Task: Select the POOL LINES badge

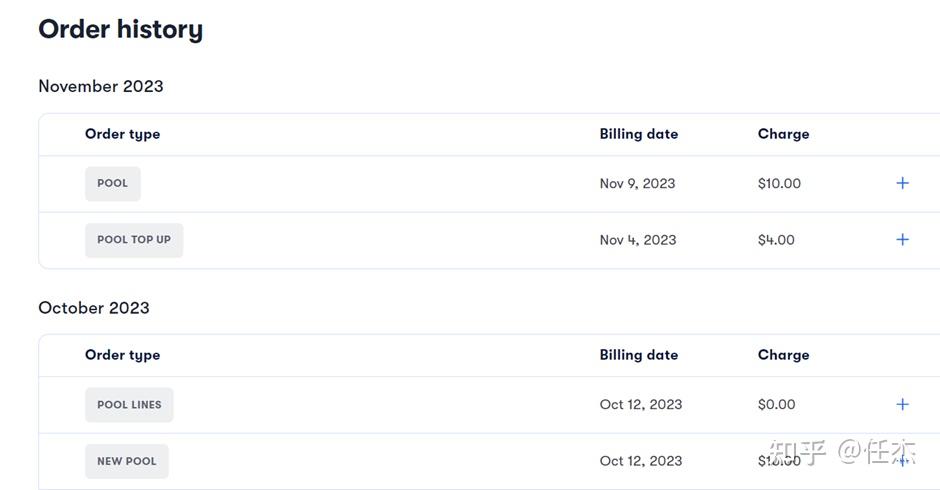Action: [x=129, y=405]
